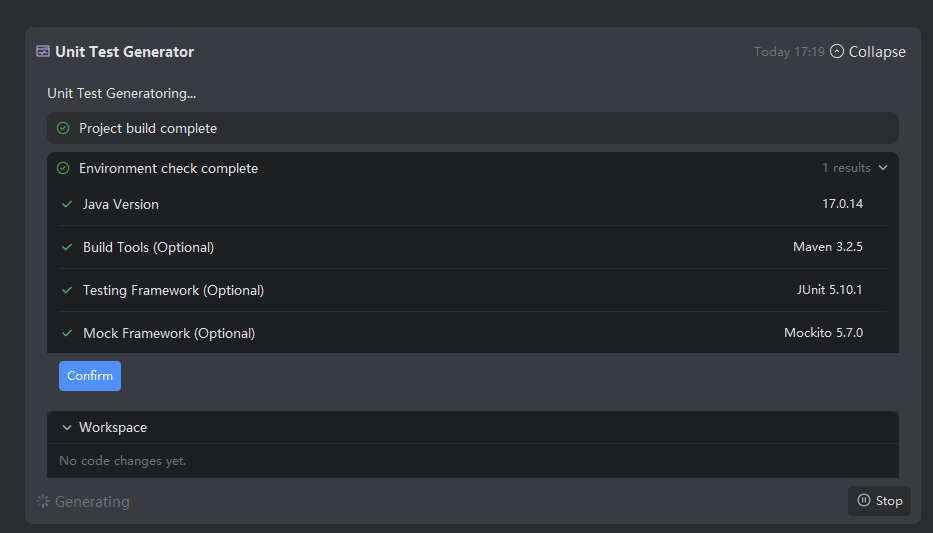Click the Today 17:19 timestamp
933x533 pixels.
click(789, 52)
